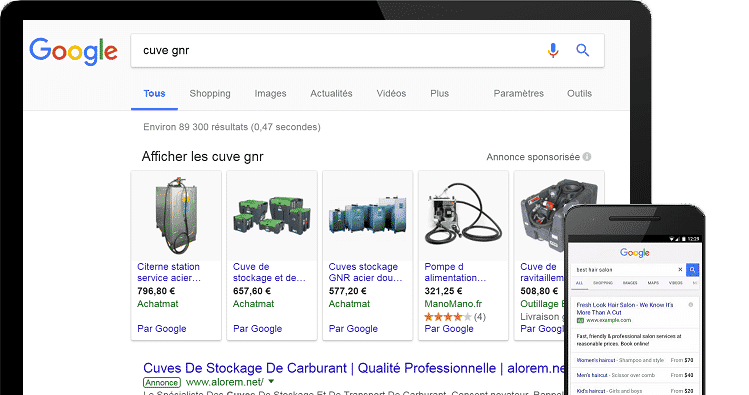Open the 'Cuves stockage GNR acier dou…' link
749x395 pixels.
(x=365, y=272)
